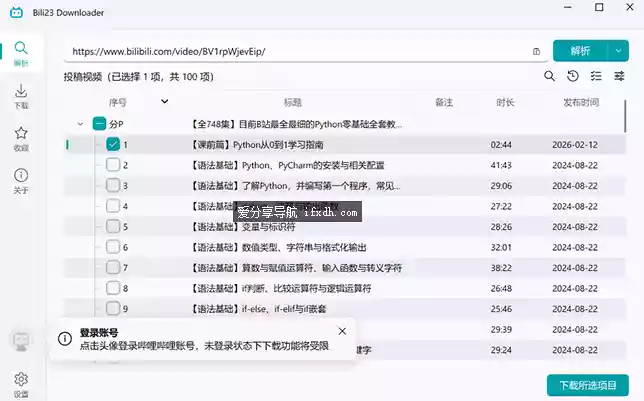Uncheck the checkbox for episode 1

click(x=113, y=144)
